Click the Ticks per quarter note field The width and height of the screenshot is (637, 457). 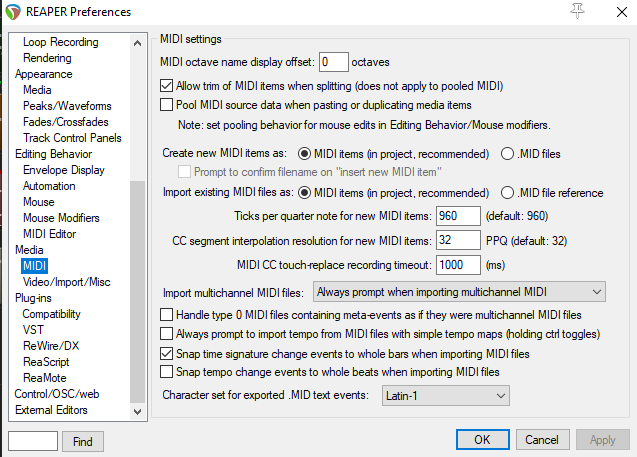[458, 216]
